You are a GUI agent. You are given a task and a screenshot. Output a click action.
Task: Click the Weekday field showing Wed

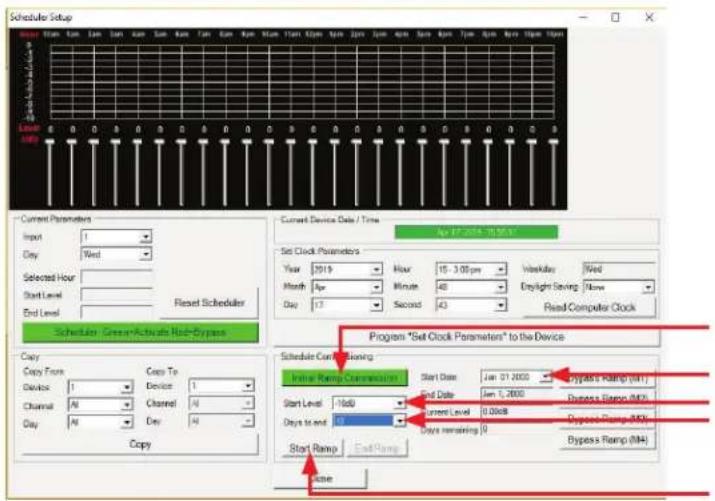(x=619, y=269)
